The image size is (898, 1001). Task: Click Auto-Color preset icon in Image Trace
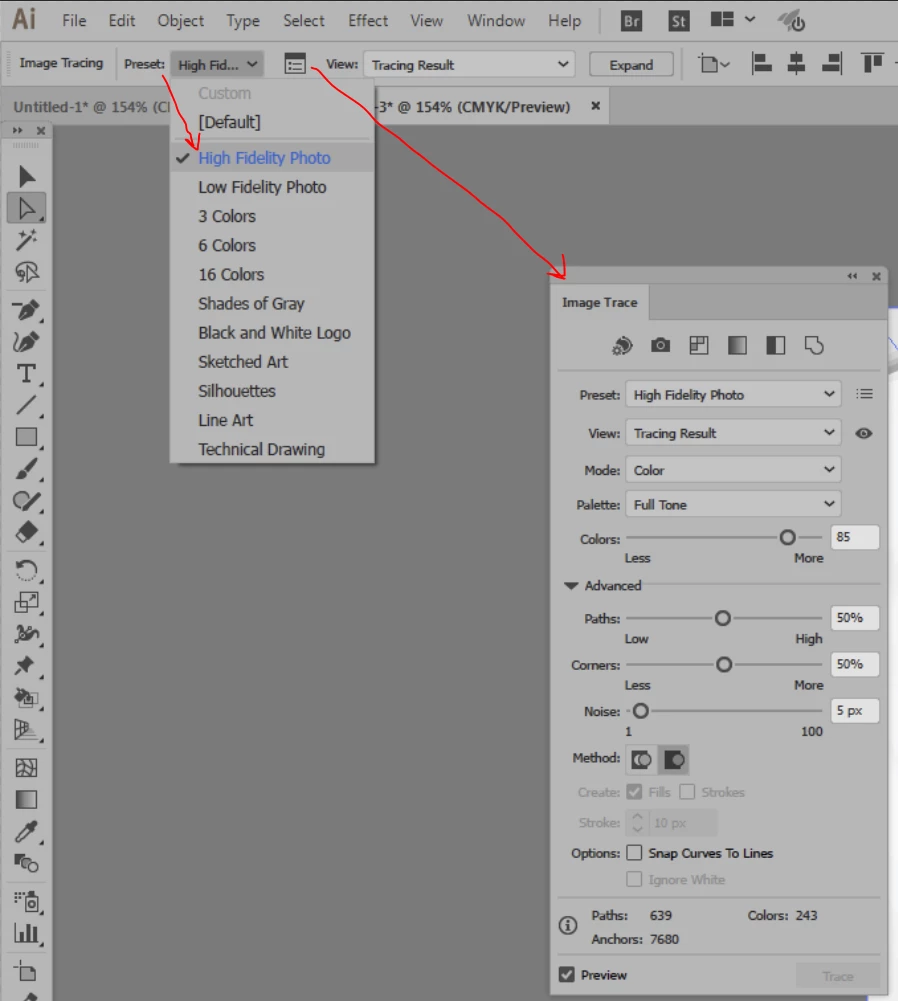point(622,346)
